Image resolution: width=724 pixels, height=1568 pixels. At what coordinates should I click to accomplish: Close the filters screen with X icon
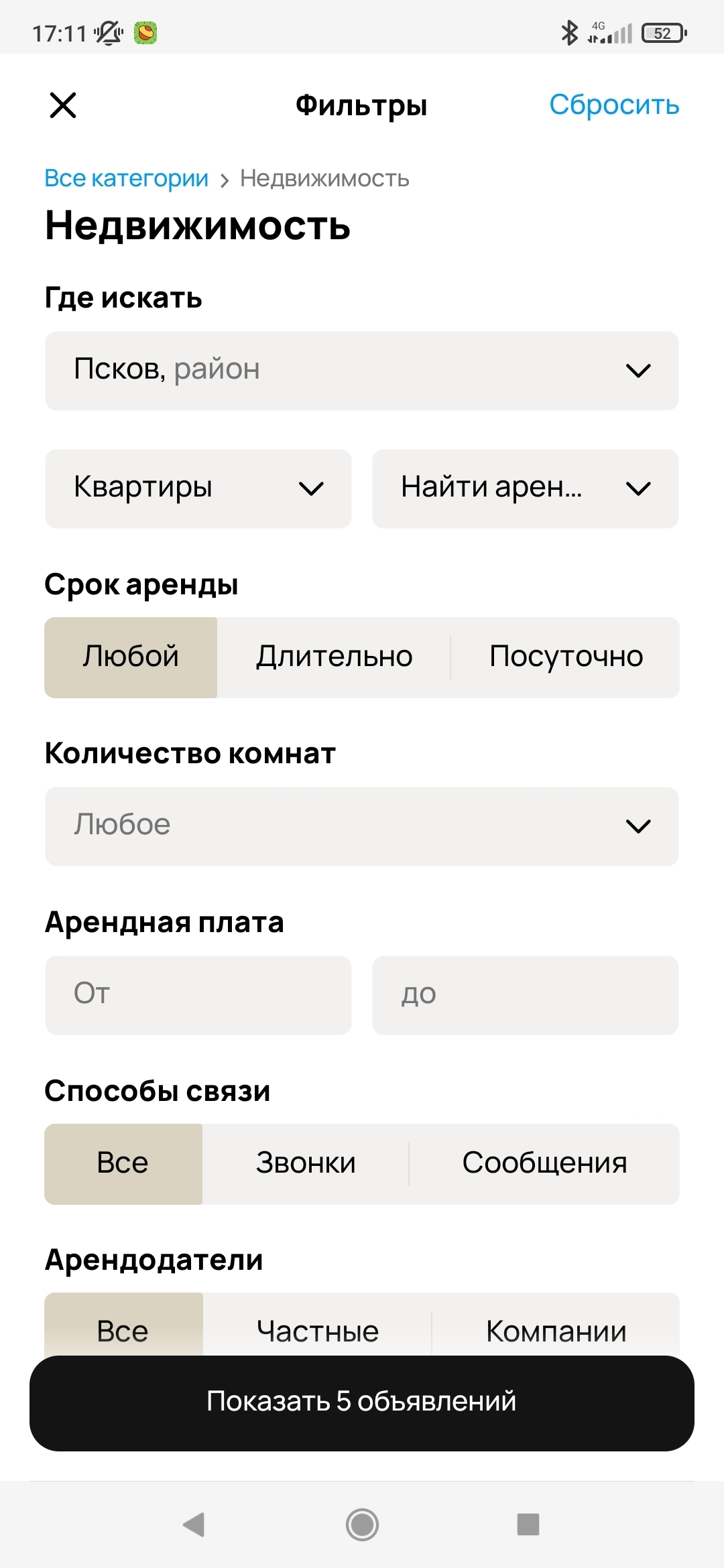coord(63,105)
